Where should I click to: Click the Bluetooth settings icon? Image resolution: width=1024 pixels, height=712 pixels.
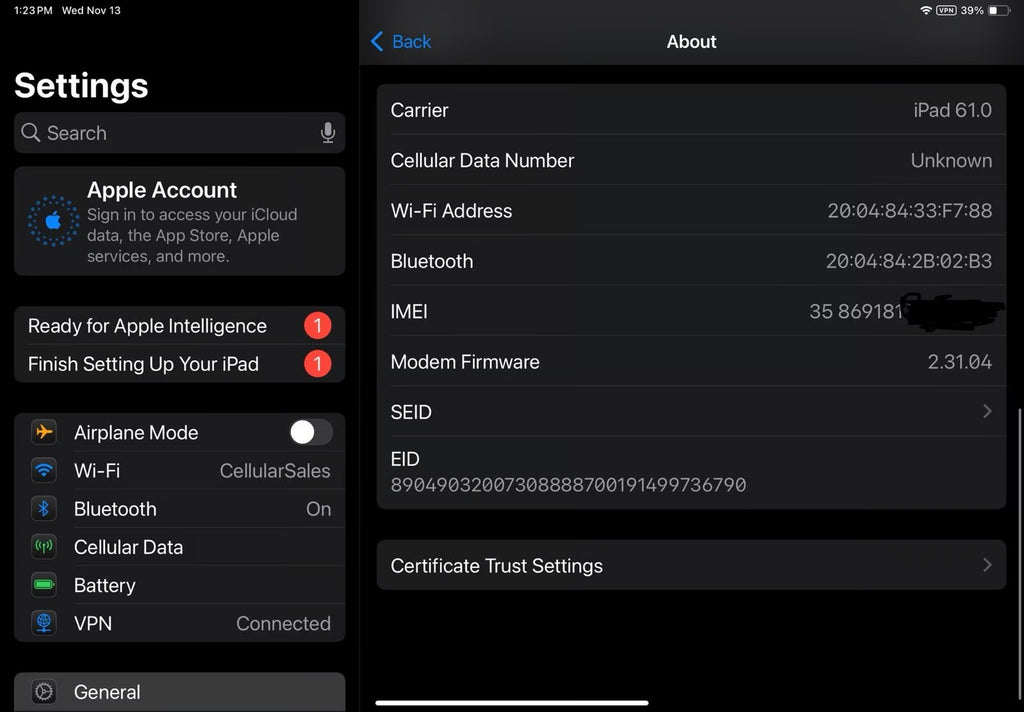43,509
